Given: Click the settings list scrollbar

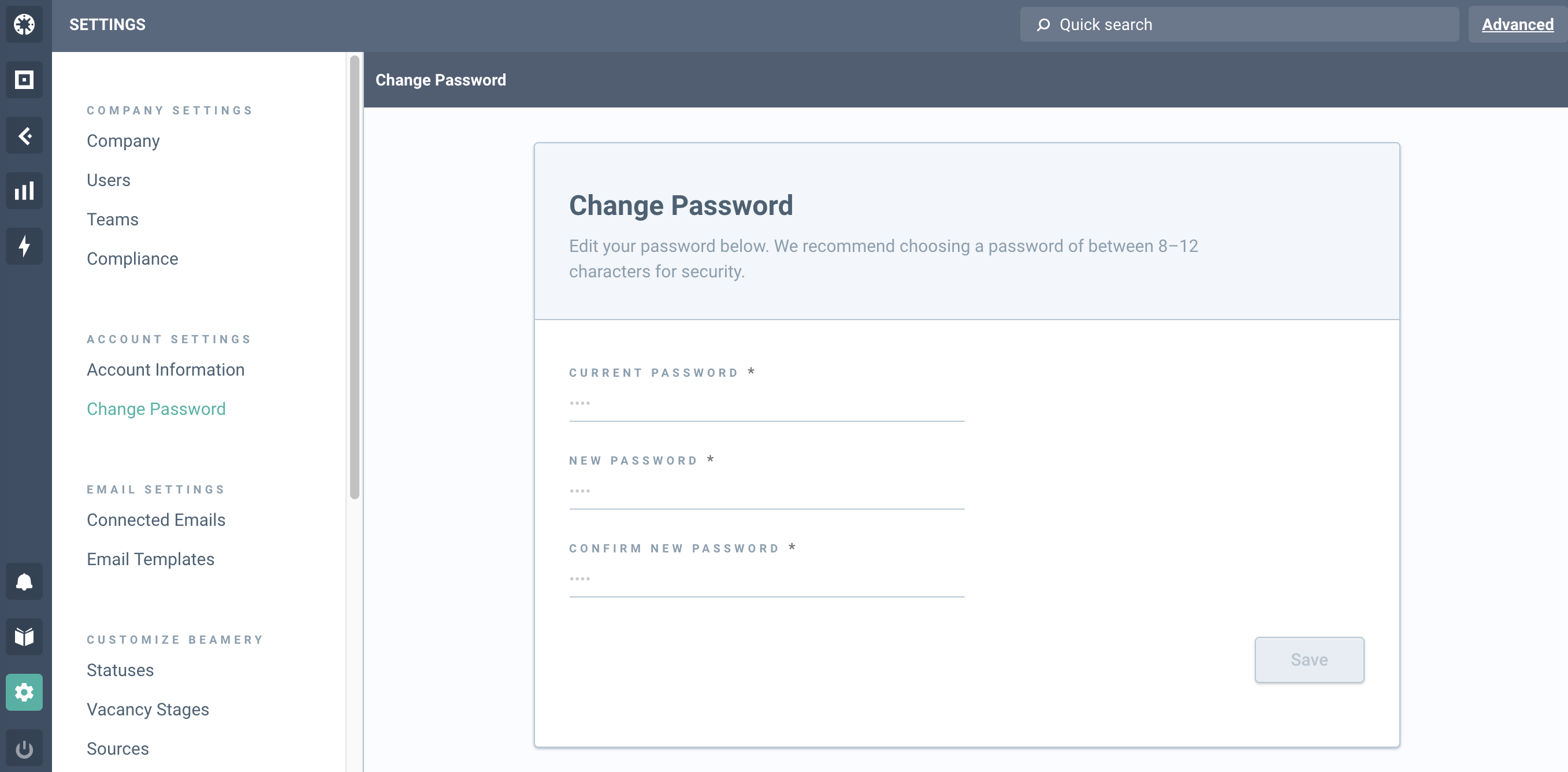Looking at the screenshot, I should pos(354,277).
